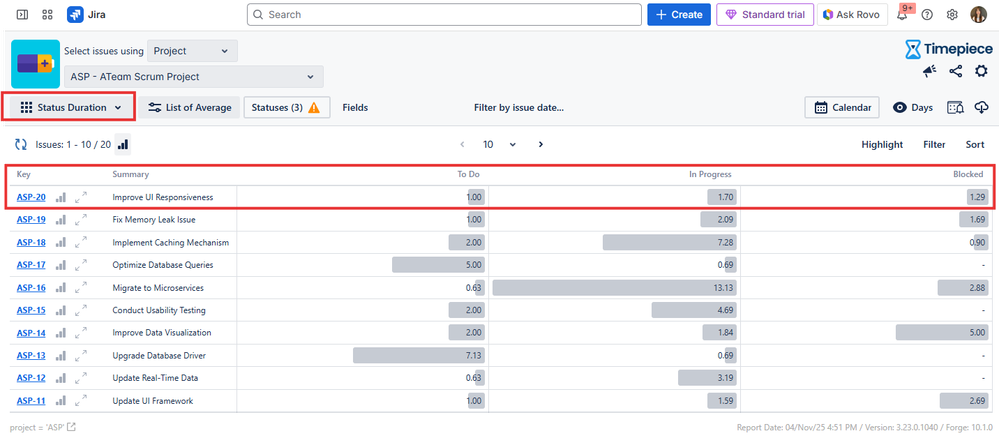
Task: Expand the ASP-20 issue row arrows
Action: 82,197
